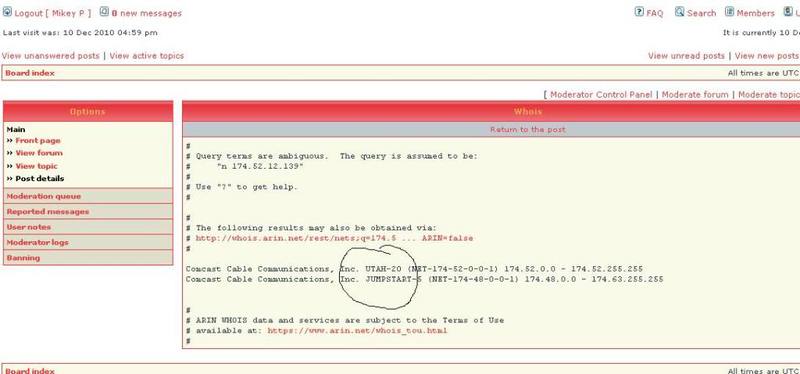Image resolution: width=800 pixels, height=374 pixels.
Task: Click the Comcast JUMPSTART-5 result line
Action: (x=424, y=279)
